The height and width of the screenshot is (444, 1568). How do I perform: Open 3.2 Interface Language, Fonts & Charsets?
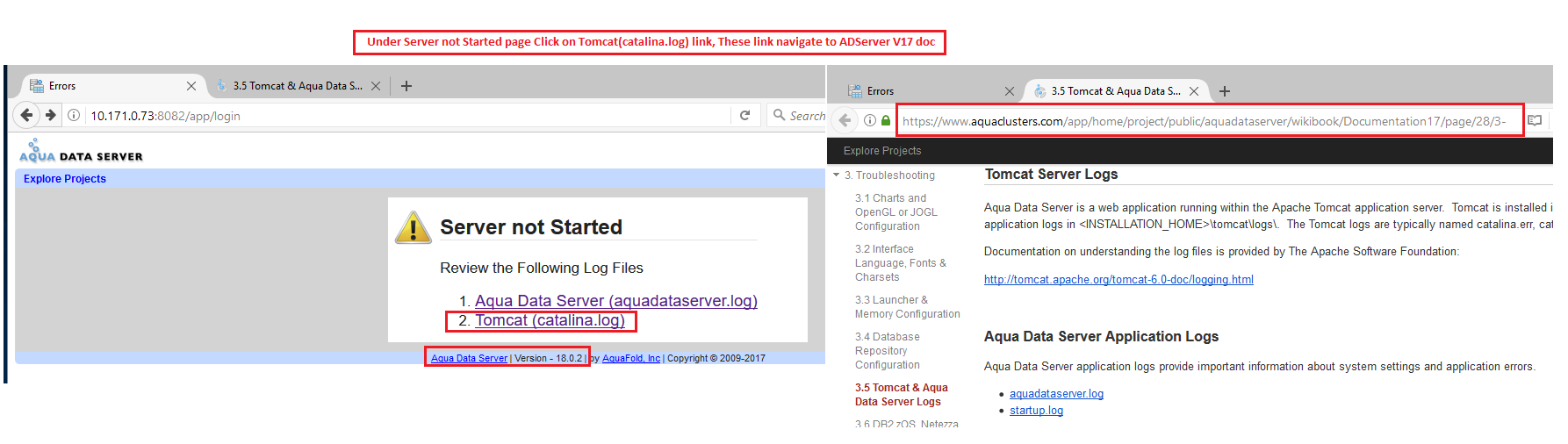pos(901,263)
